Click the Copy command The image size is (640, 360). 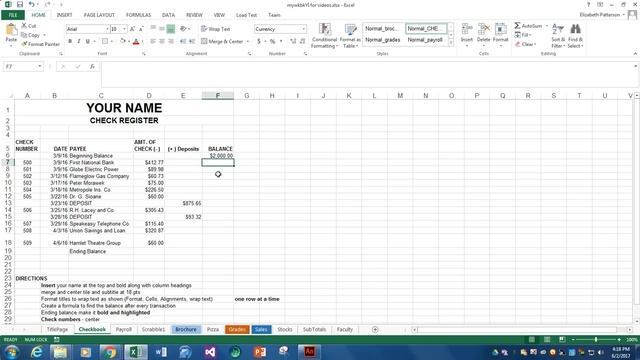pyautogui.click(x=31, y=35)
